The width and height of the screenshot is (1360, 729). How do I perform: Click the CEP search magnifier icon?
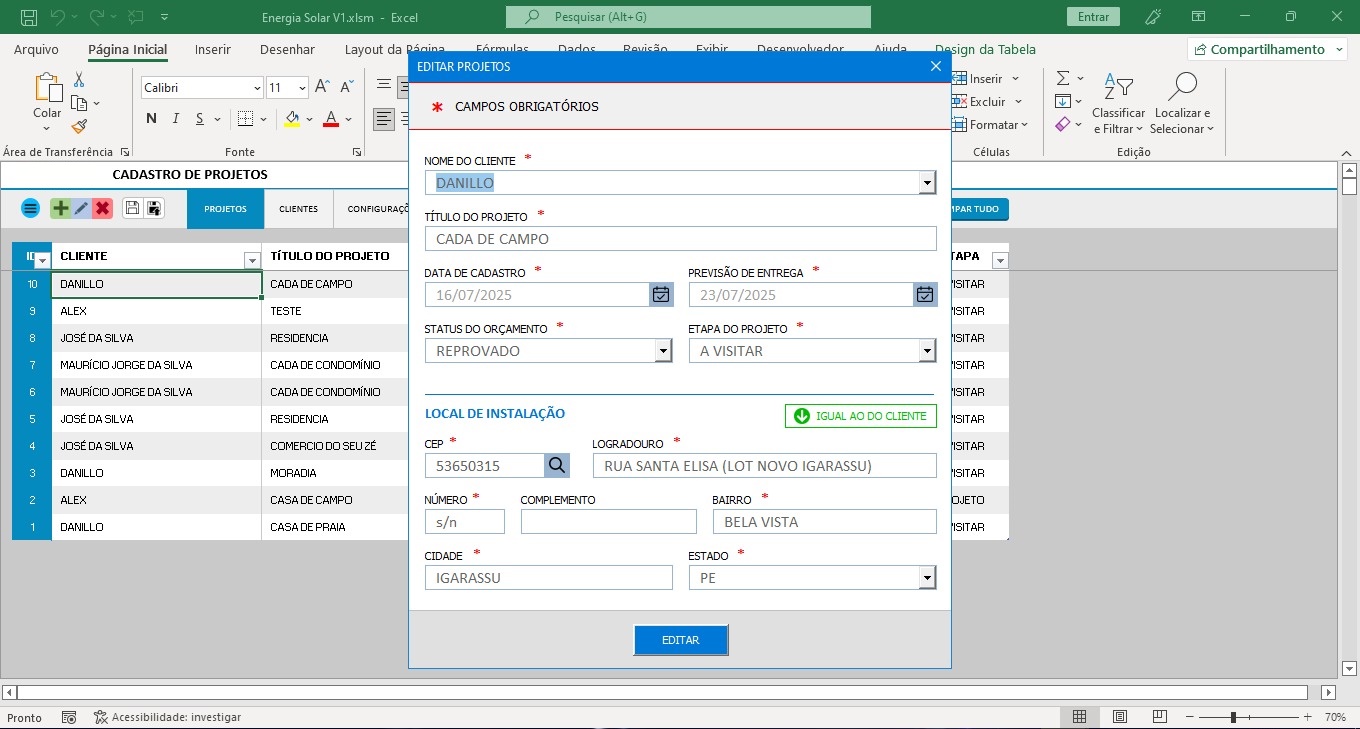(x=557, y=465)
